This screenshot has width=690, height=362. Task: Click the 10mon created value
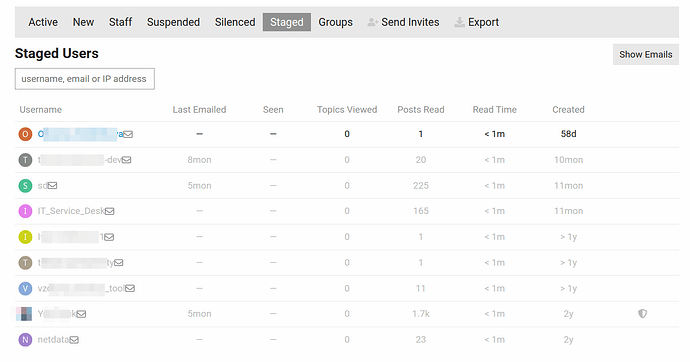coord(569,160)
